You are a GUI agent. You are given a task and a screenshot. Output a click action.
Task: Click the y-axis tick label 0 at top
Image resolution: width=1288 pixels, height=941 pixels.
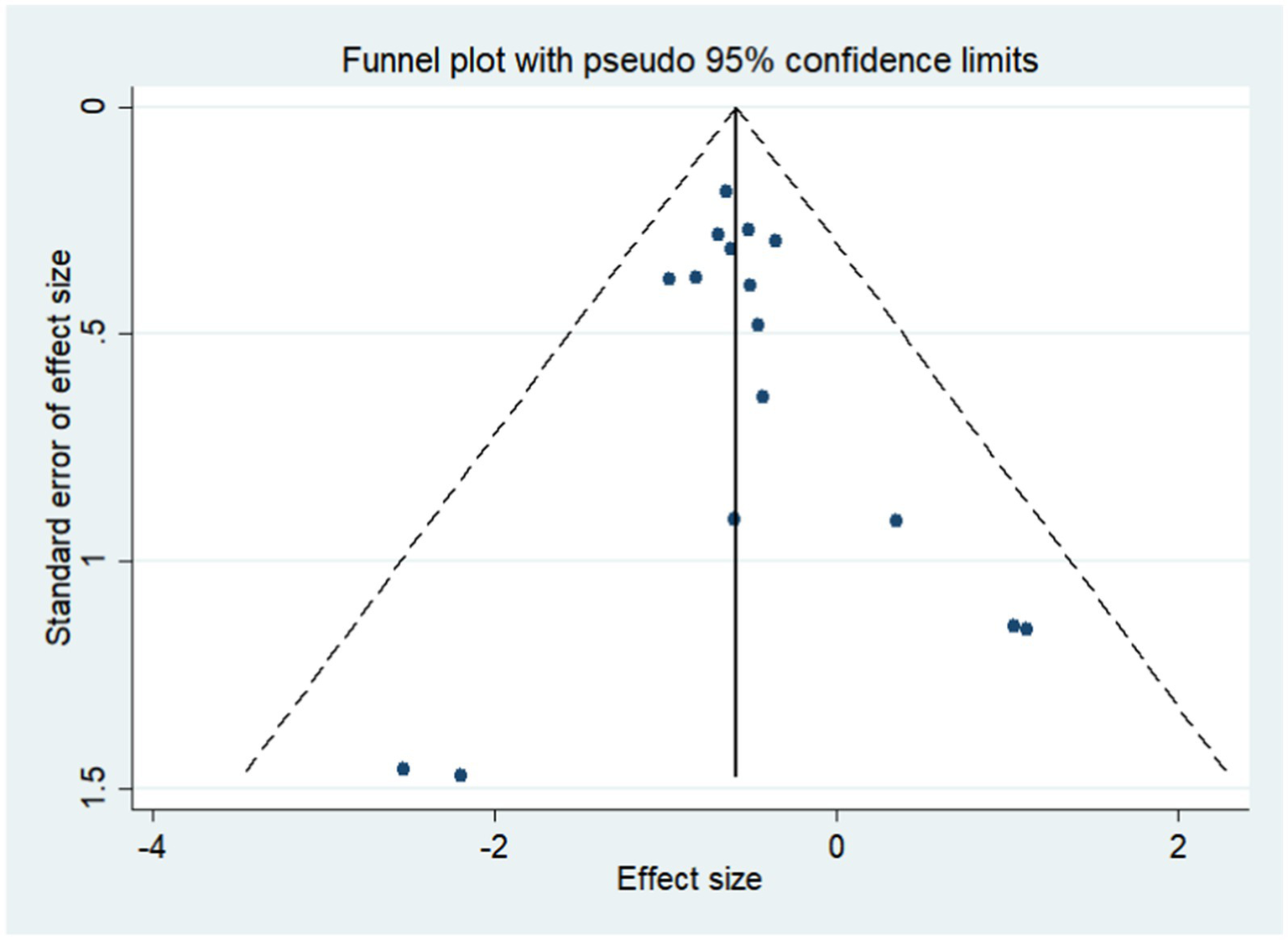[x=96, y=106]
